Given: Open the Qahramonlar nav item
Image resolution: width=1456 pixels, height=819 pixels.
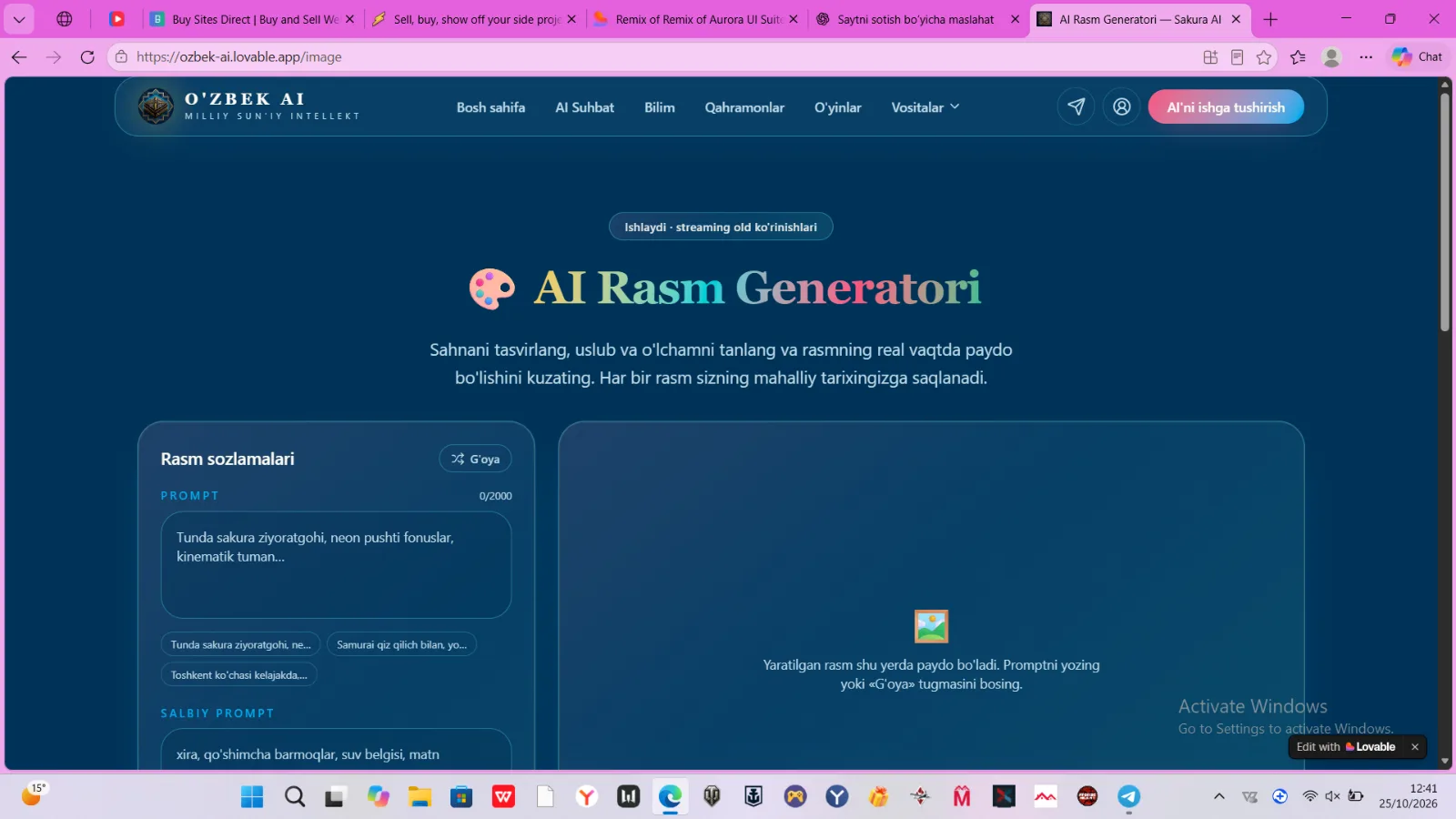Looking at the screenshot, I should click(x=744, y=107).
